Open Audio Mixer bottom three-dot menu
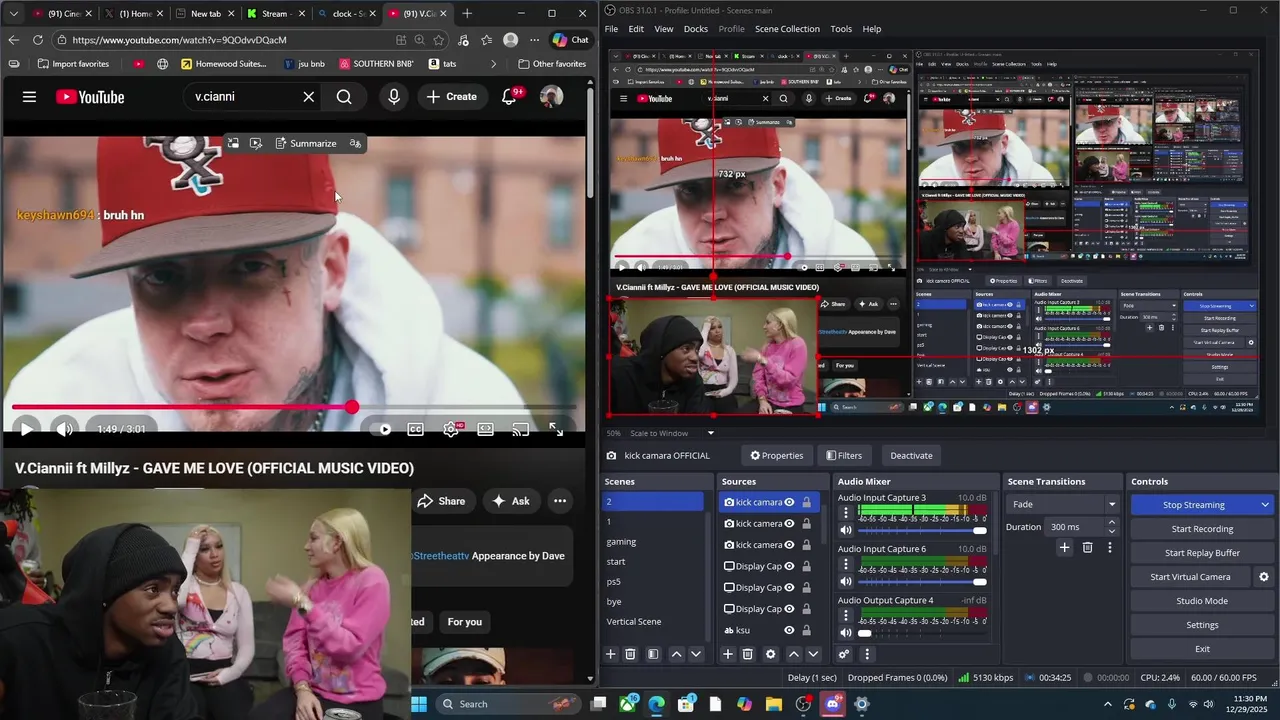This screenshot has height=720, width=1280. (x=867, y=654)
